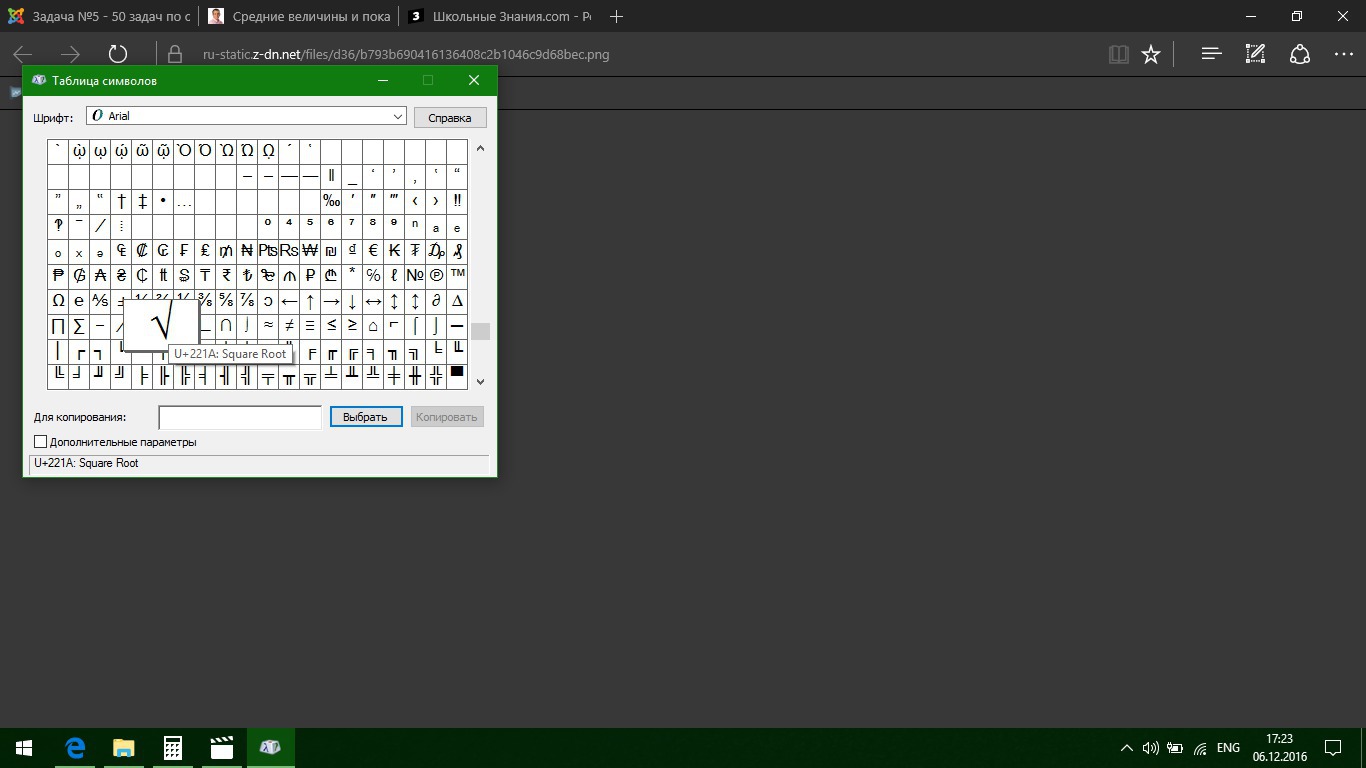The width and height of the screenshot is (1366, 768).
Task: Go back in the Edge browser
Action: point(23,55)
